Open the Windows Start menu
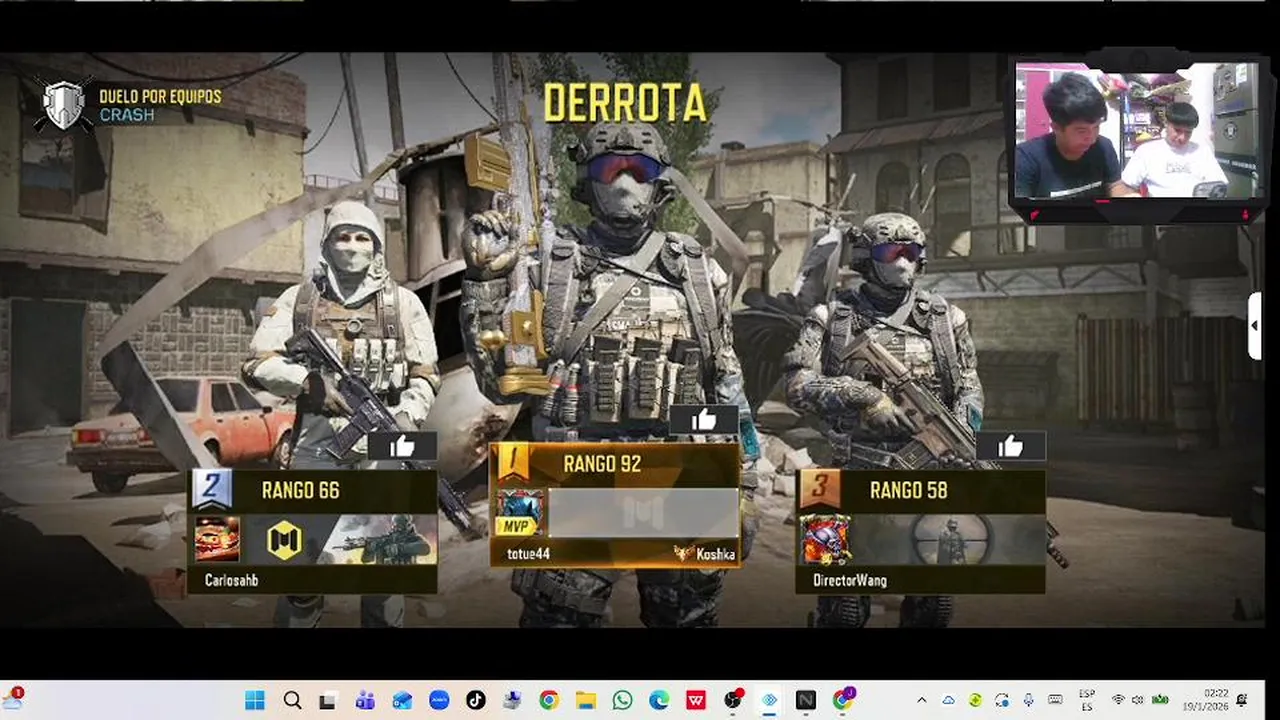1280x720 pixels. [x=255, y=700]
